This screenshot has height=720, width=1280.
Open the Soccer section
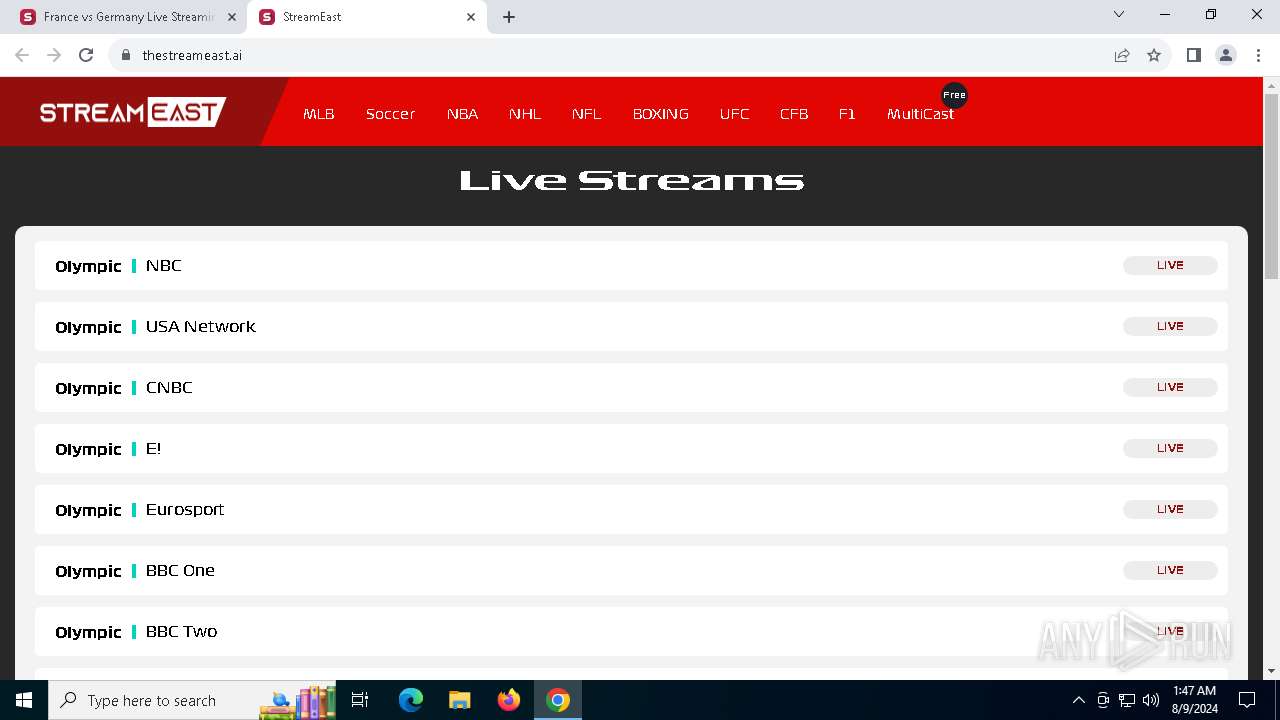click(390, 114)
